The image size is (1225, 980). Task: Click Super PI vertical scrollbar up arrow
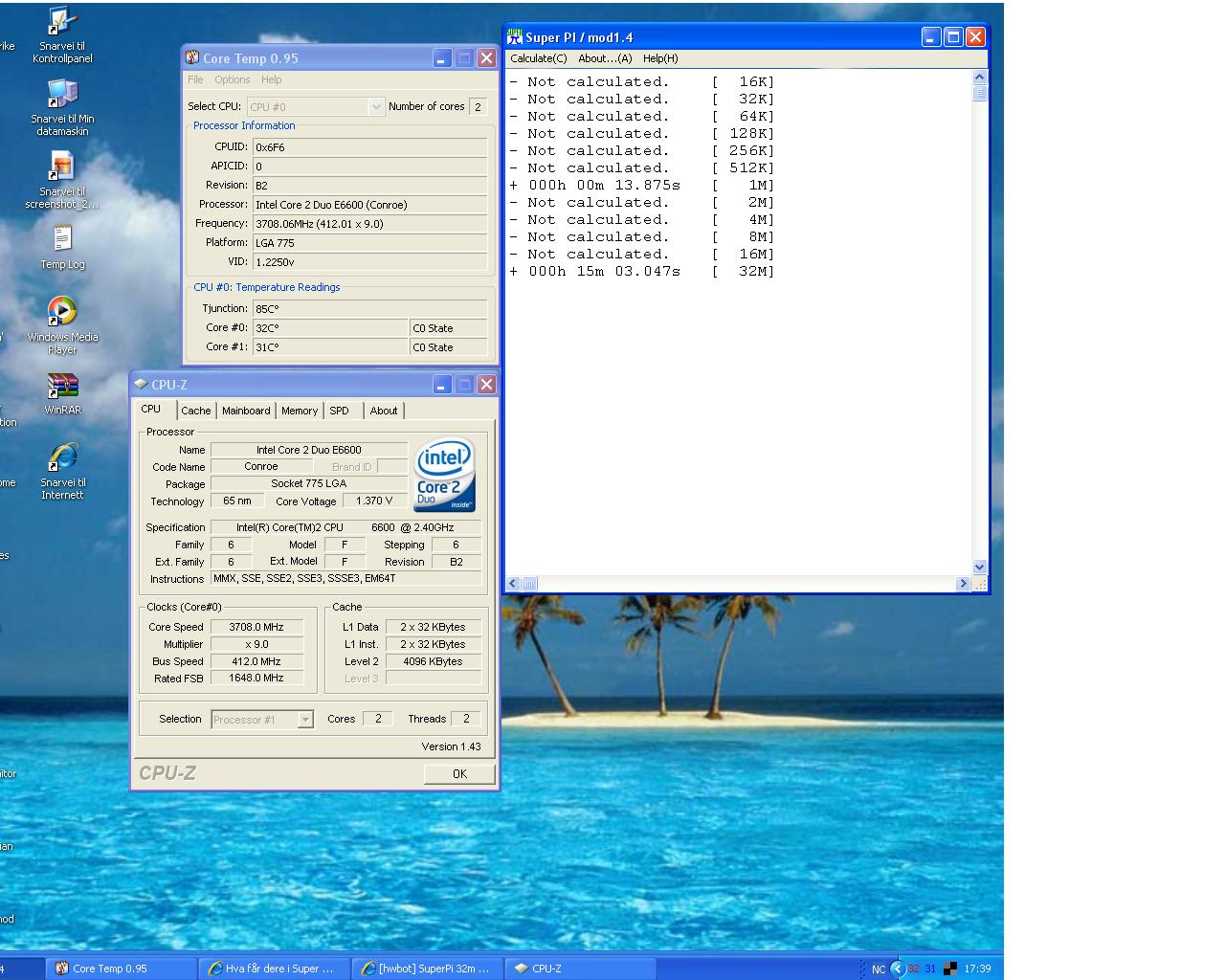pyautogui.click(x=979, y=78)
